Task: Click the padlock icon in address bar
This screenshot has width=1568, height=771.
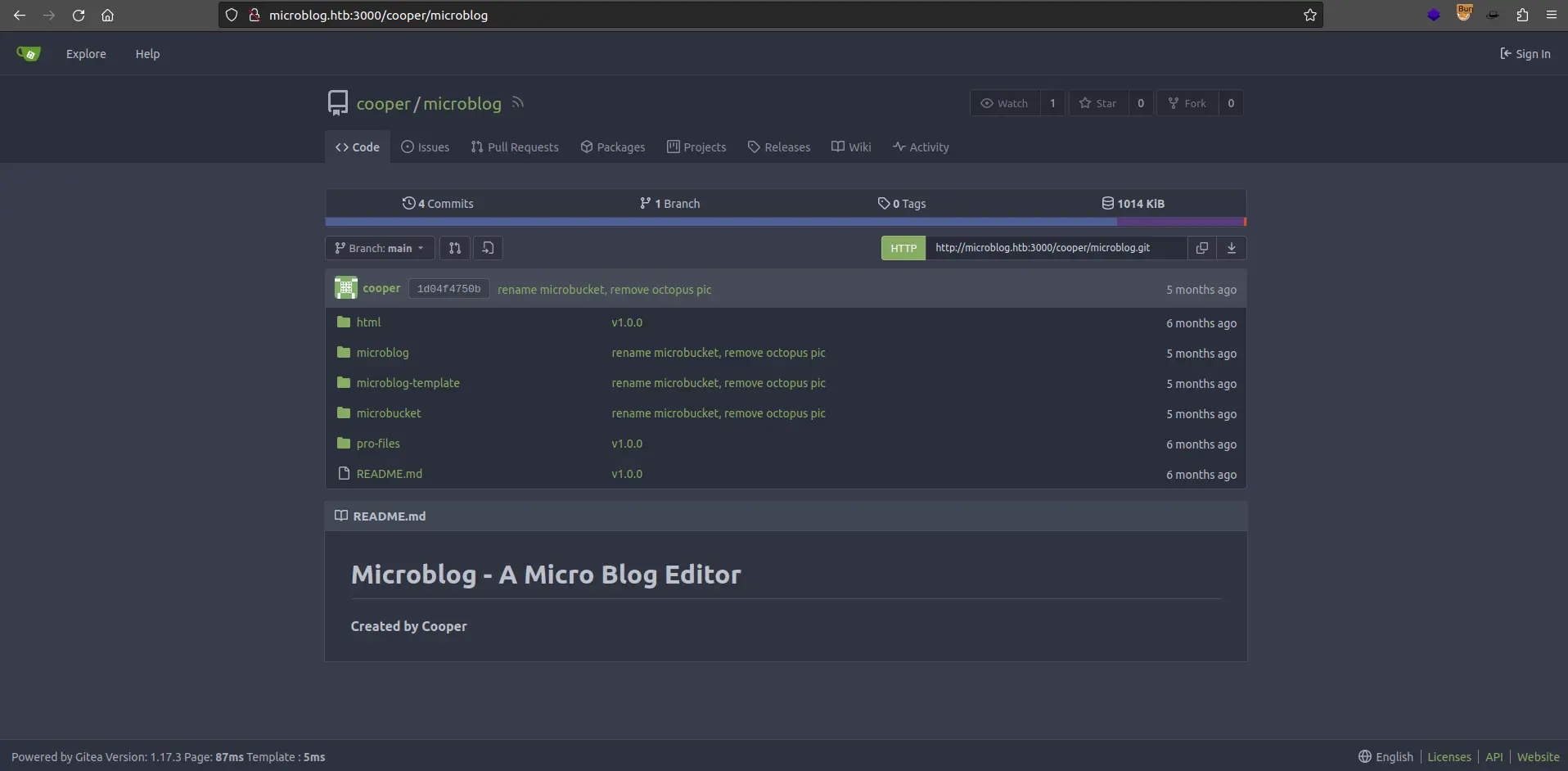Action: [x=255, y=16]
